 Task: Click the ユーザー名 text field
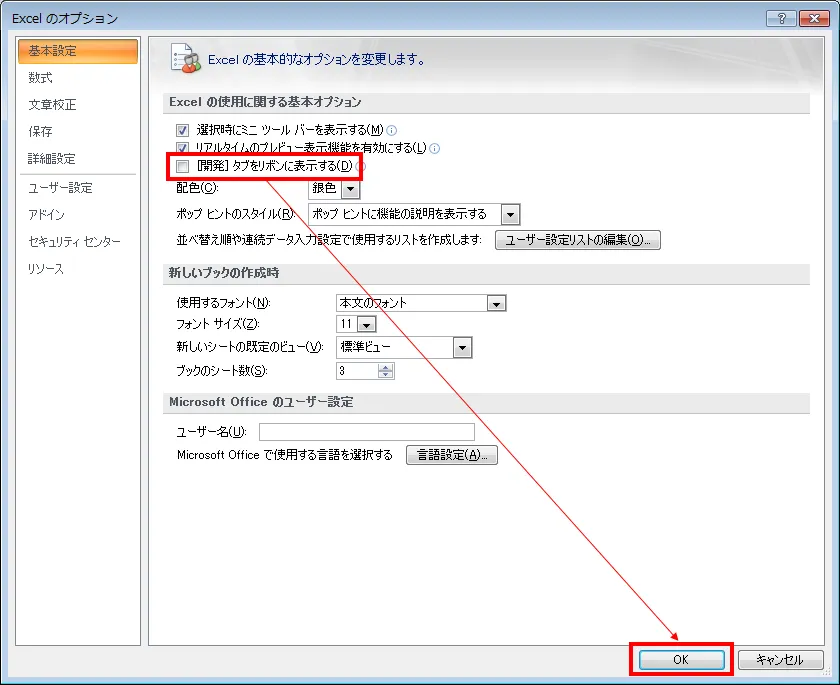(x=367, y=432)
